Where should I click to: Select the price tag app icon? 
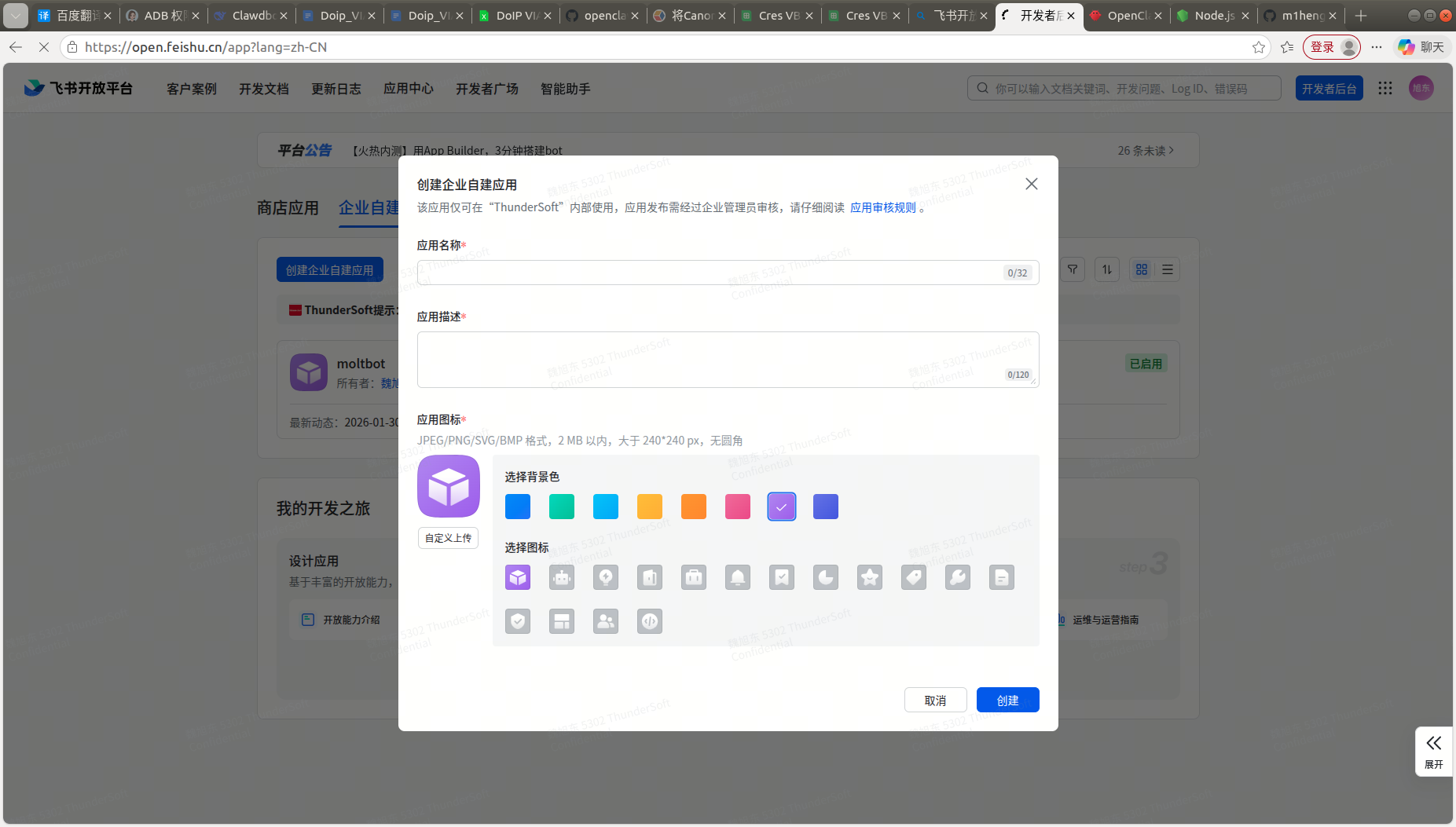tap(913, 578)
